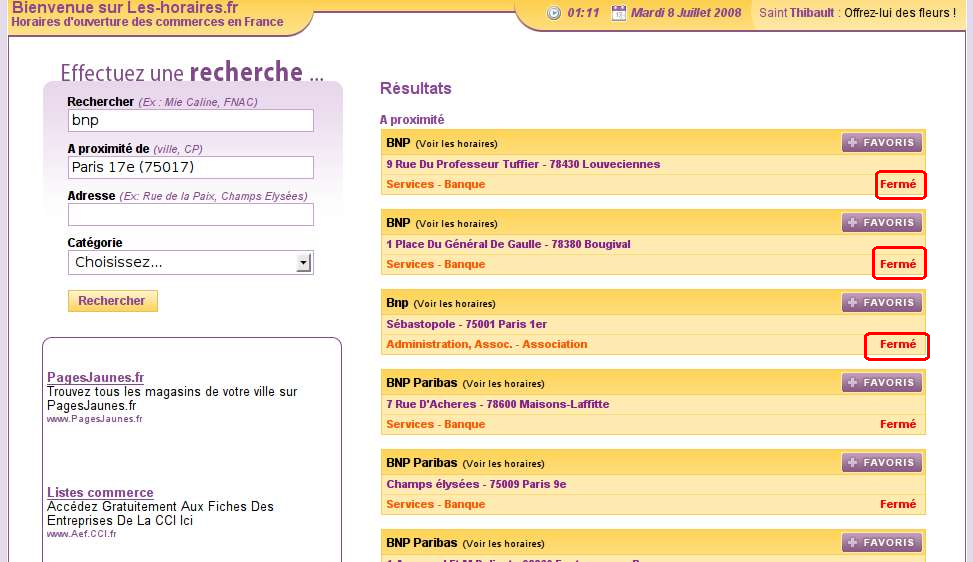Click the A proximité subheading

(x=412, y=120)
